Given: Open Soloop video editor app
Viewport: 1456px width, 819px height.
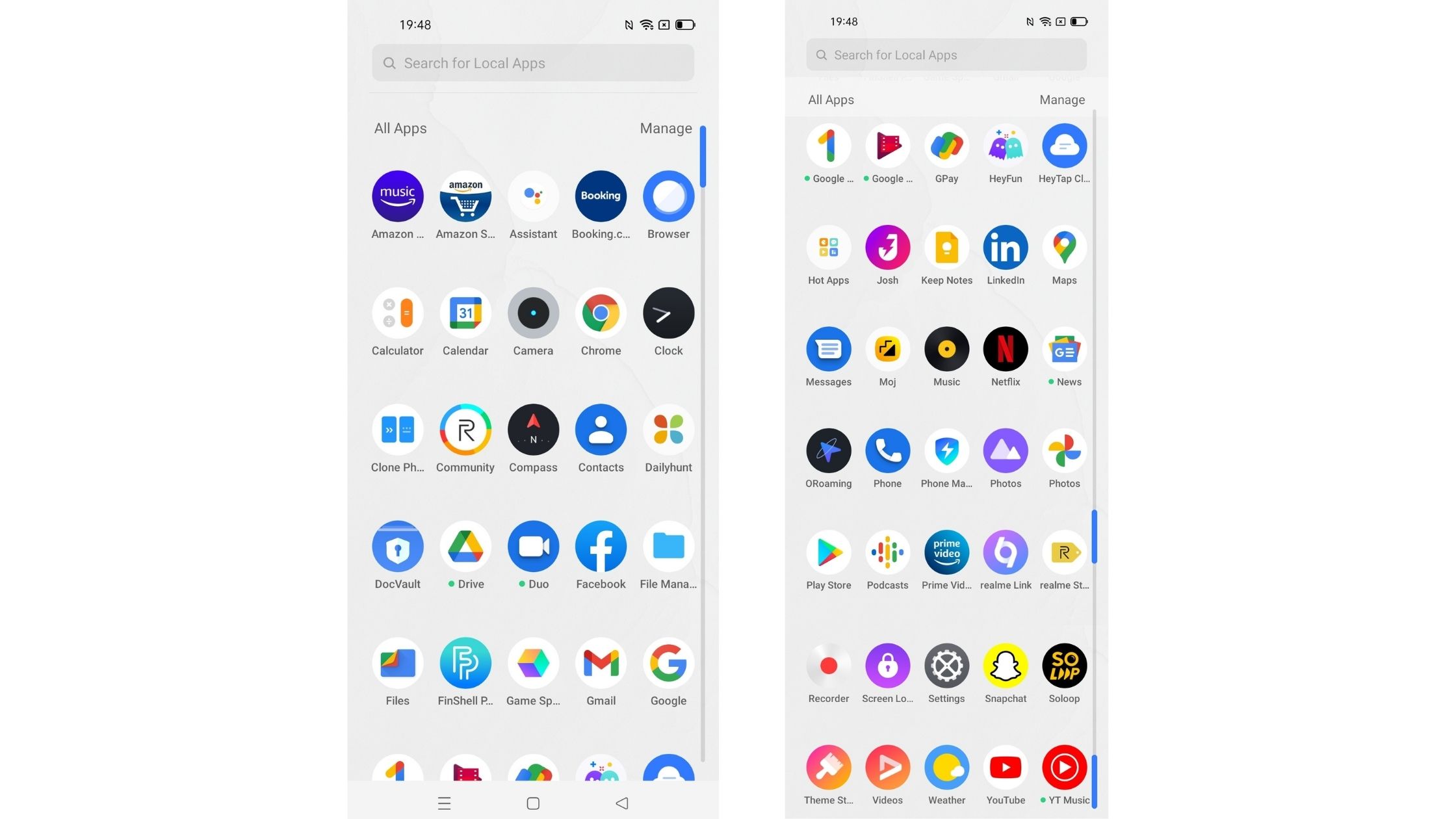Looking at the screenshot, I should (1063, 665).
